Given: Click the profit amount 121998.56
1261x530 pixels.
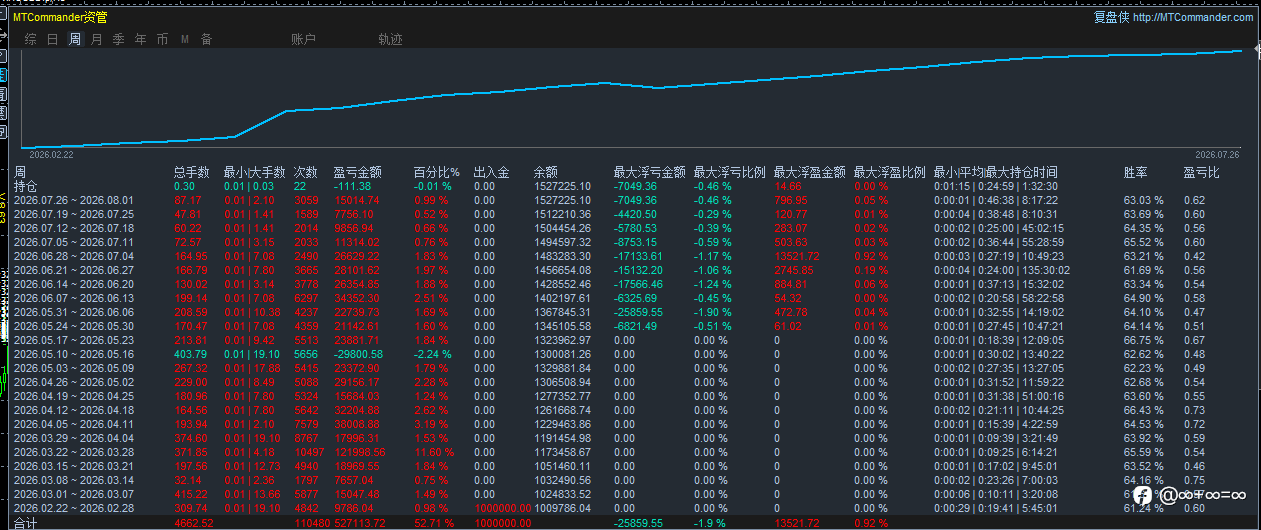Looking at the screenshot, I should (x=360, y=452).
